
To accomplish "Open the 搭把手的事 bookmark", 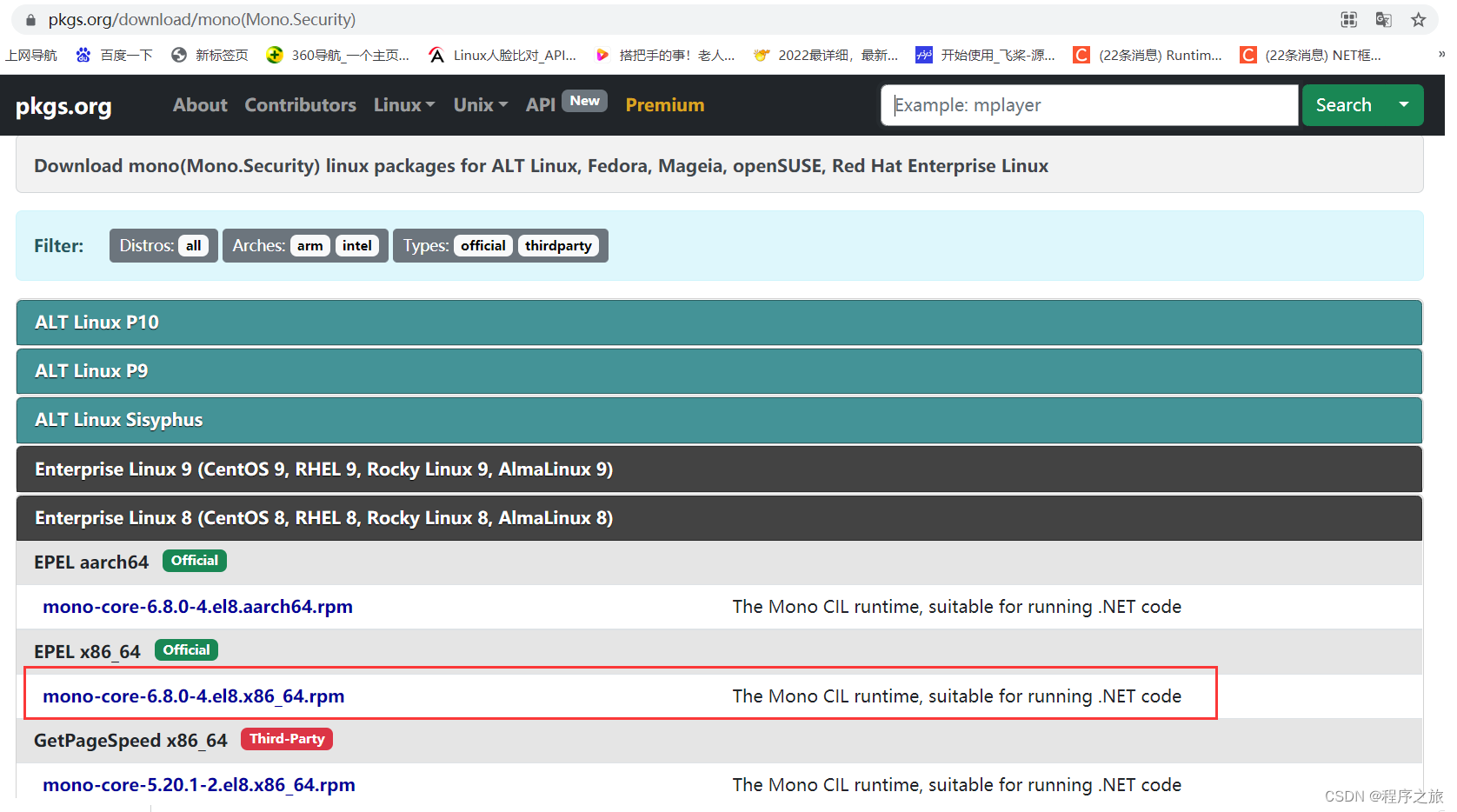I will (664, 55).
